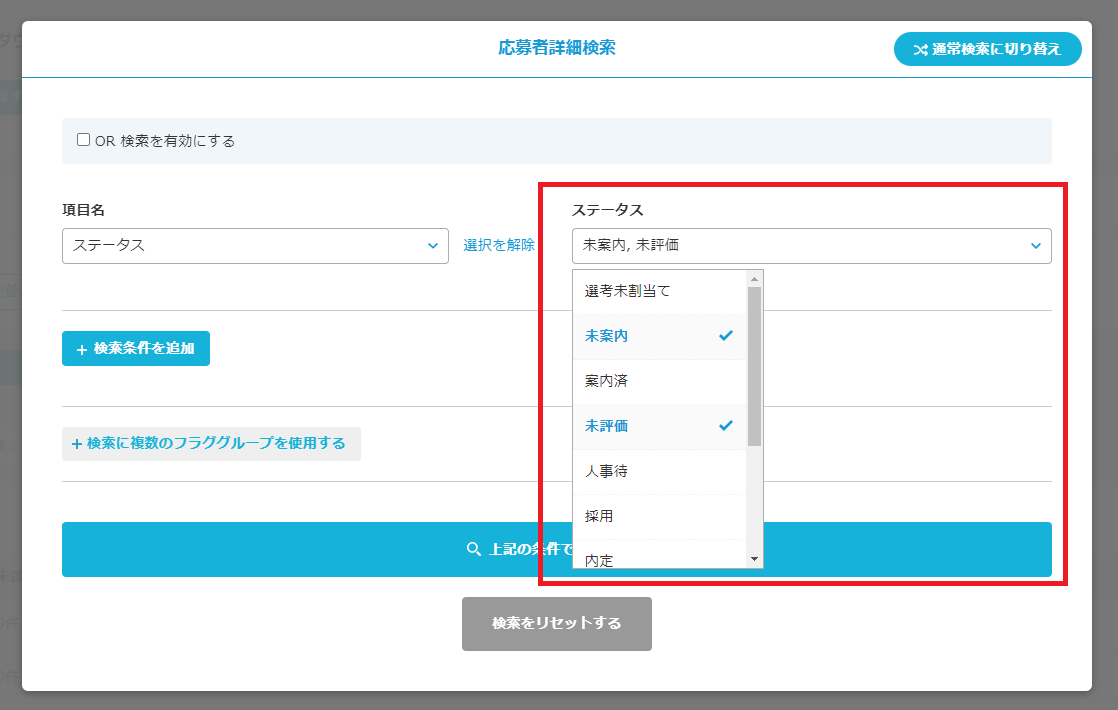Click the plus icon on 検索条件を追加
This screenshot has height=710, width=1118.
(x=82, y=349)
